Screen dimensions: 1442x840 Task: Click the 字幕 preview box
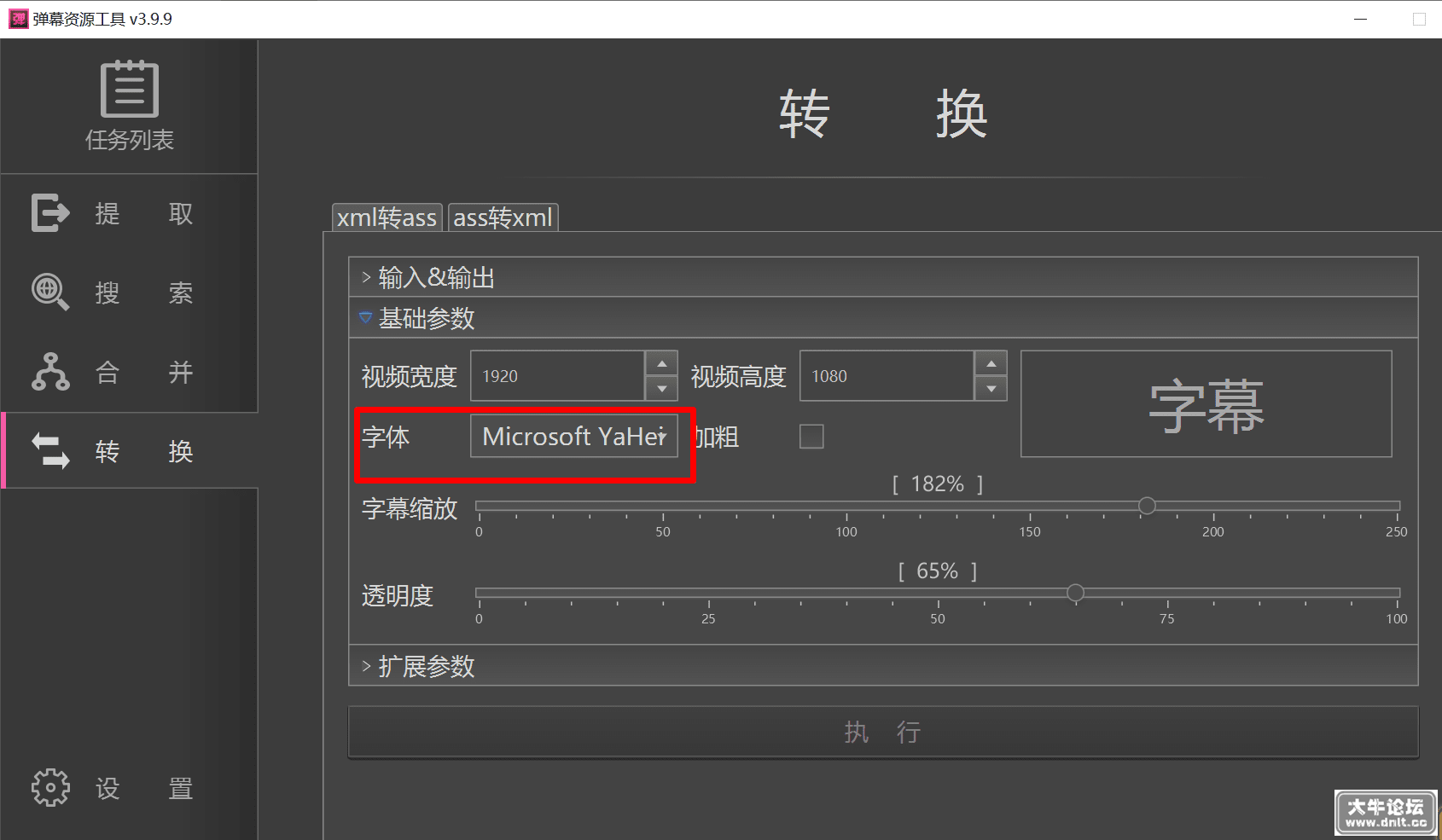1207,404
